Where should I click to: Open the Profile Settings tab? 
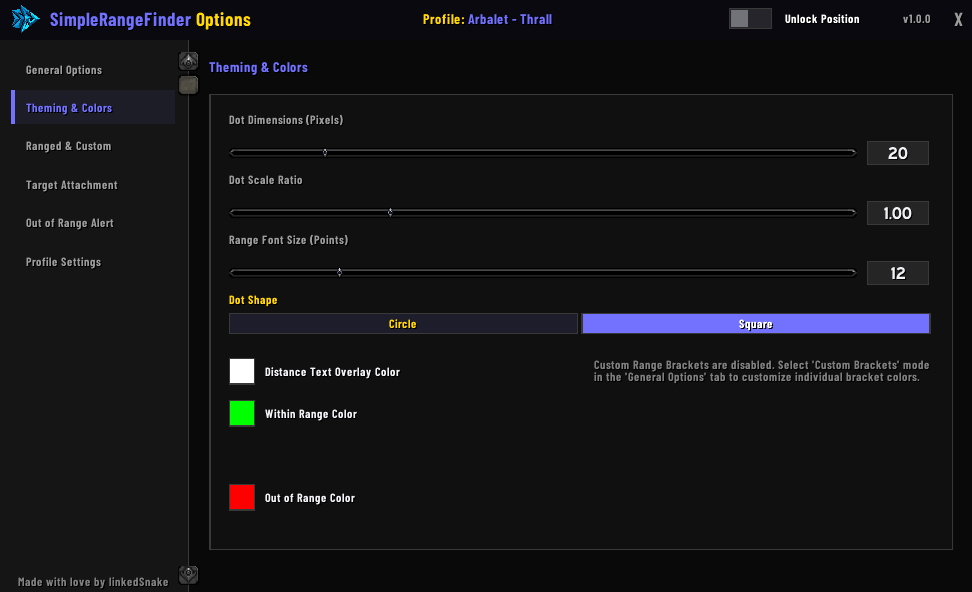click(x=93, y=262)
